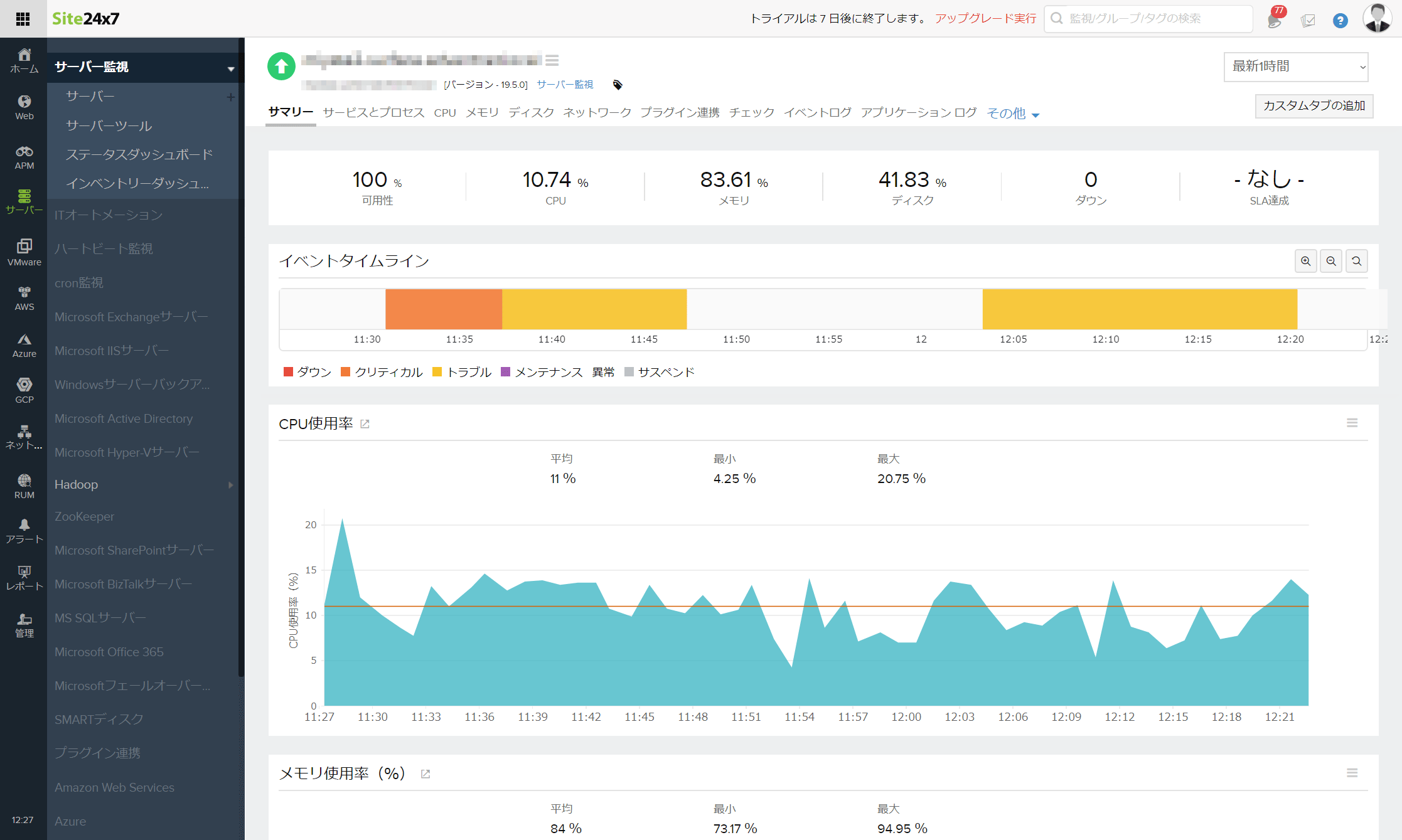The width and height of the screenshot is (1402, 840).
Task: Switch to the サービスとプロセス tab
Action: point(373,112)
